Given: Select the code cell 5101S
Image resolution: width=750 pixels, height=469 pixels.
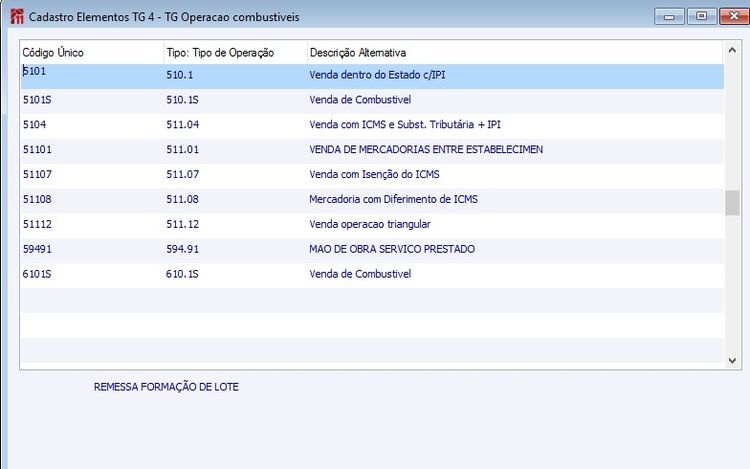Looking at the screenshot, I should (37, 100).
